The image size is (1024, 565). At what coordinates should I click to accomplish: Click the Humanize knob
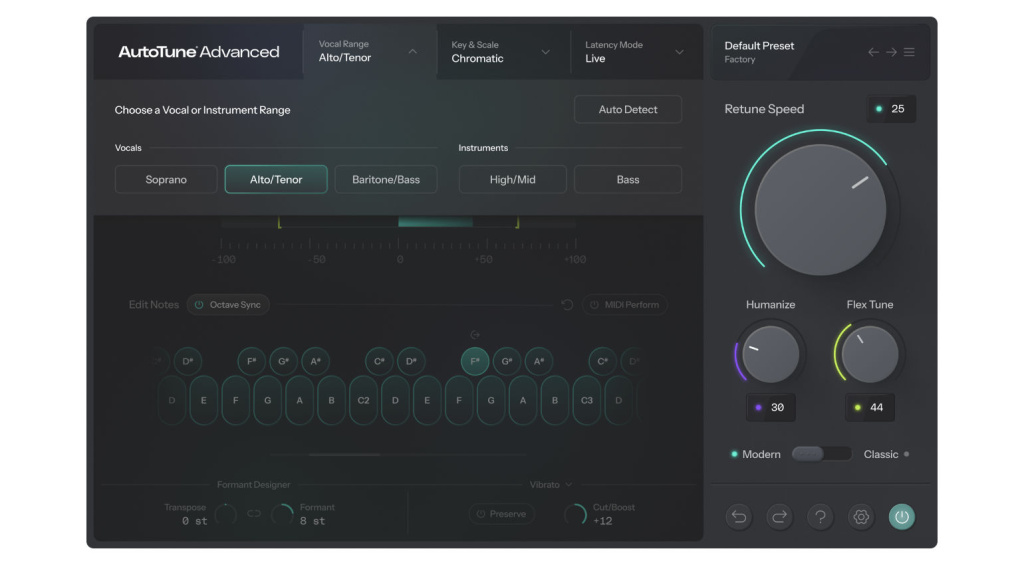pyautogui.click(x=771, y=354)
